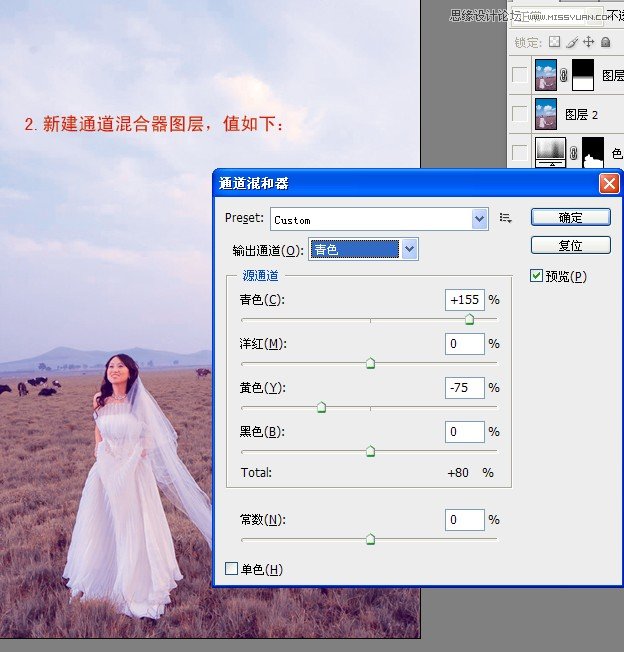Click the 黑色(B) slider handle
This screenshot has height=652, width=624.
[370, 451]
